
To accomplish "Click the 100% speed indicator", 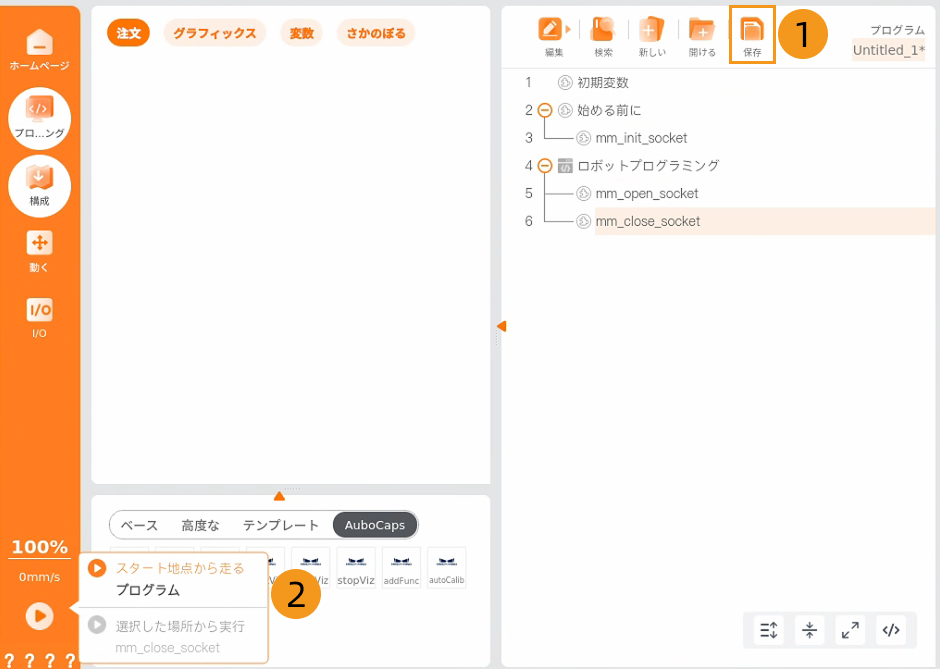I will pyautogui.click(x=40, y=547).
